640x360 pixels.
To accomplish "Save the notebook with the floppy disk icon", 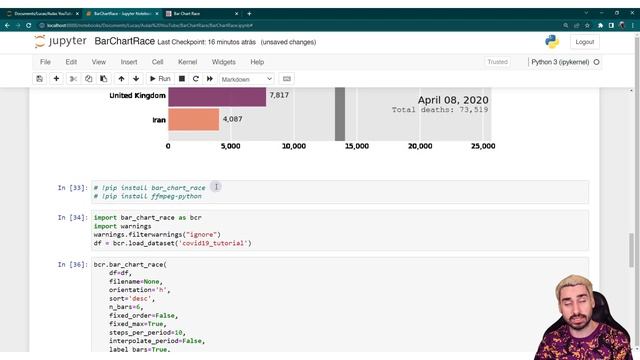I will (40, 79).
